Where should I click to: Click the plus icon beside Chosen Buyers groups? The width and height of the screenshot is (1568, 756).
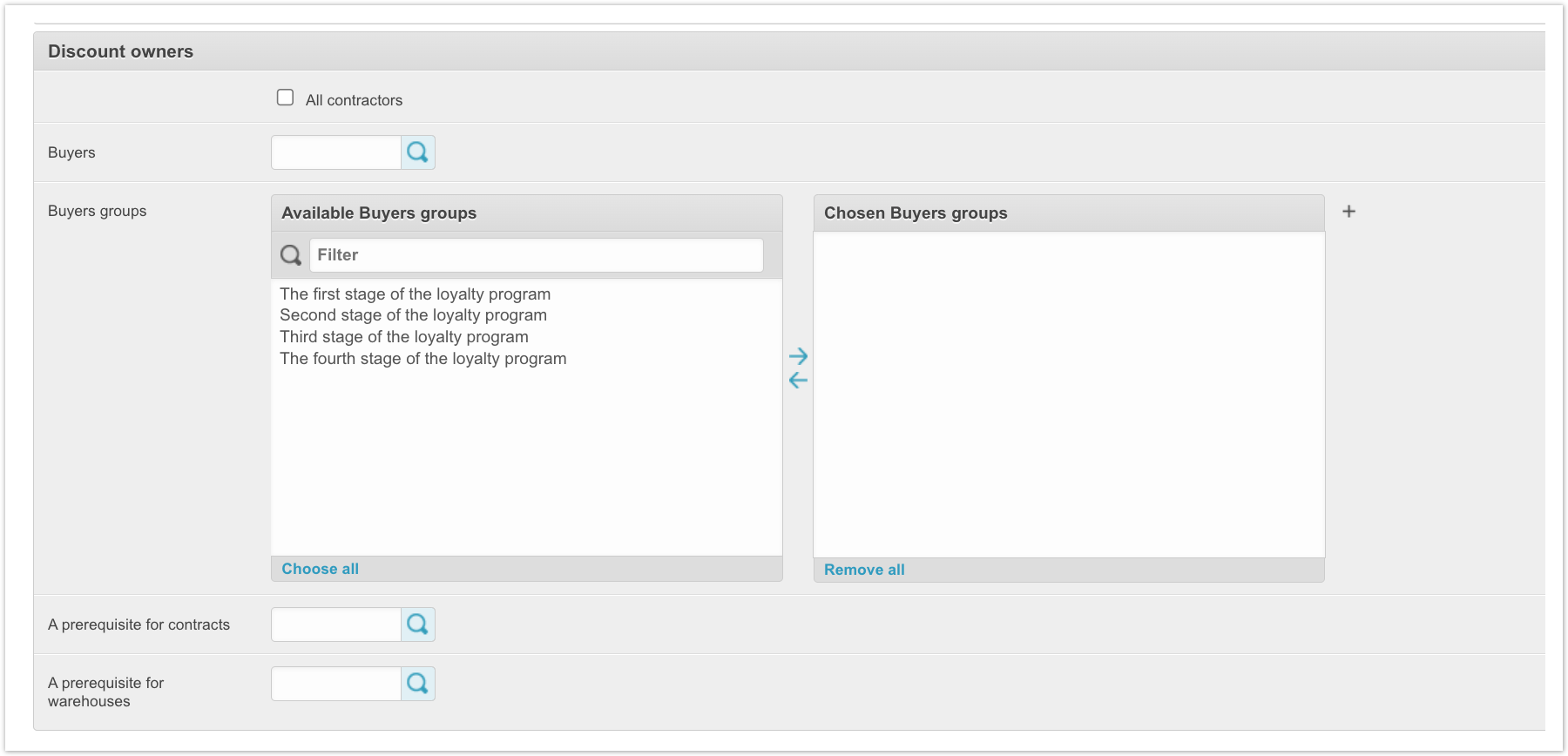pos(1348,212)
